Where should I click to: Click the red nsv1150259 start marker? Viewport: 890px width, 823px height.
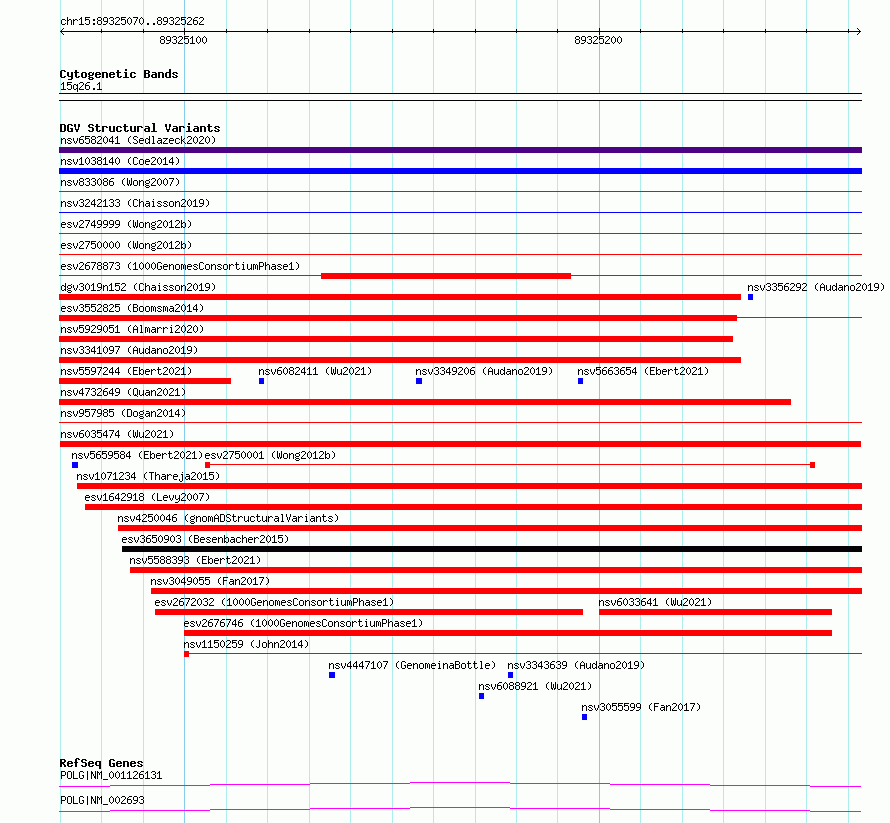[x=187, y=654]
